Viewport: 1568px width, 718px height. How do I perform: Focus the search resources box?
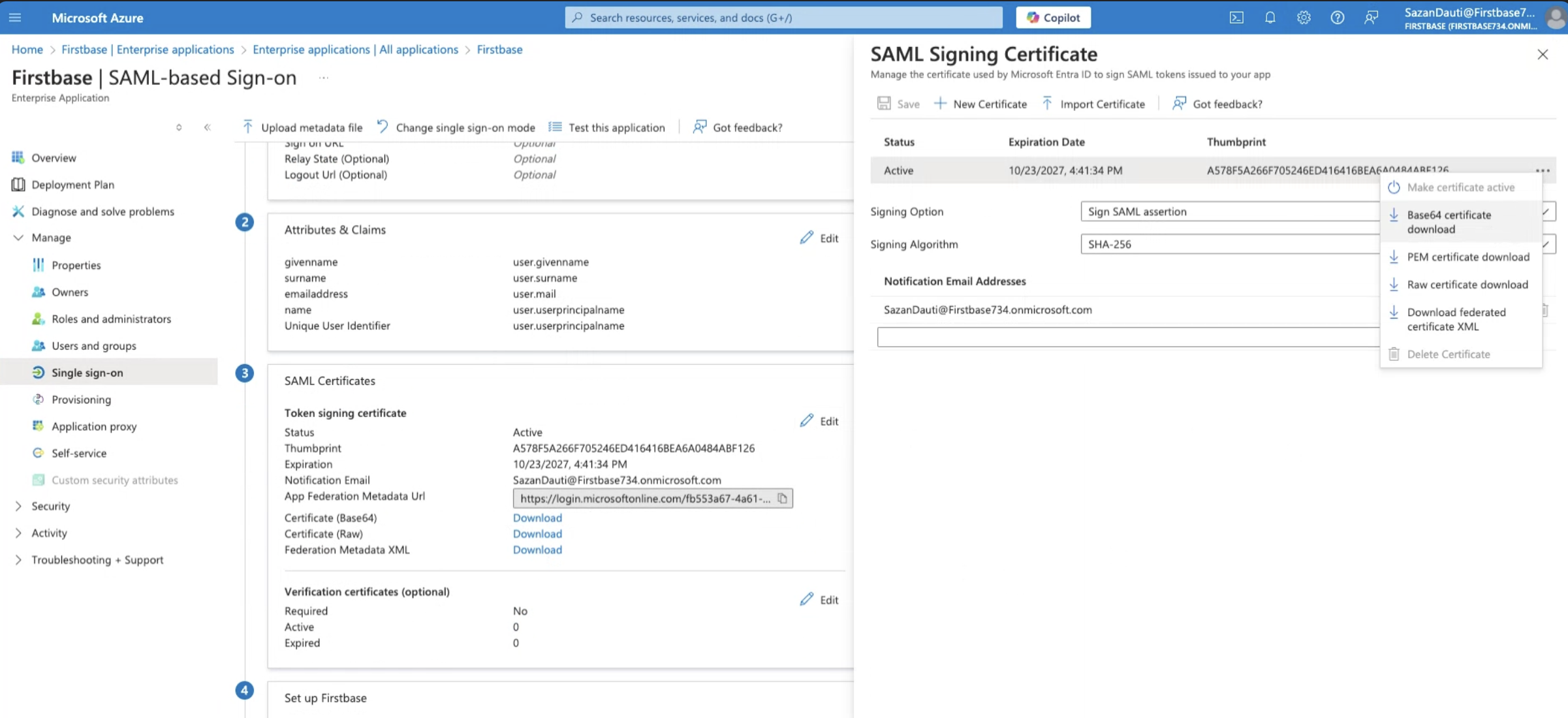tap(783, 18)
